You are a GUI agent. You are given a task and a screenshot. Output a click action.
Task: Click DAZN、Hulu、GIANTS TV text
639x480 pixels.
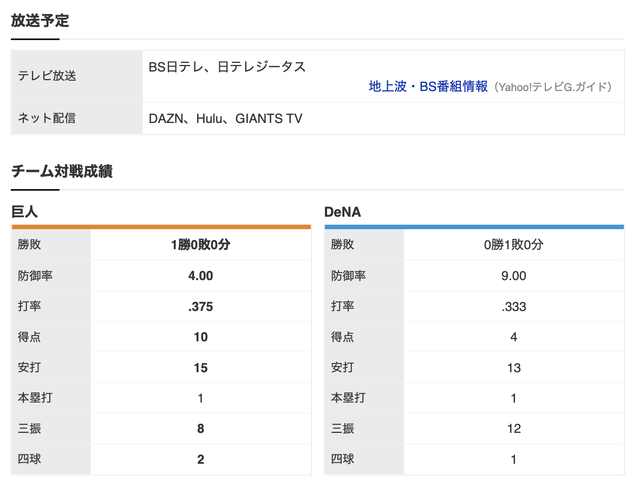225,119
